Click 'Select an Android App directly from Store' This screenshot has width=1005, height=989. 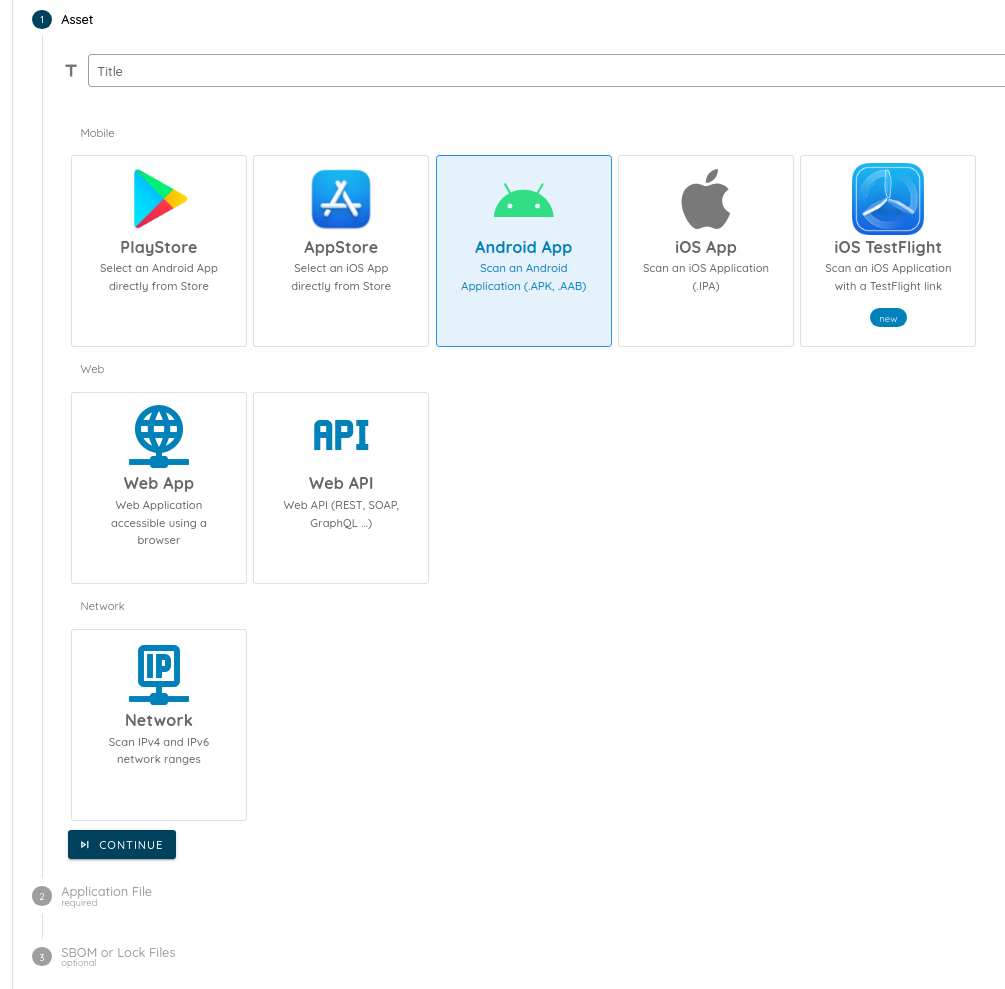point(159,277)
